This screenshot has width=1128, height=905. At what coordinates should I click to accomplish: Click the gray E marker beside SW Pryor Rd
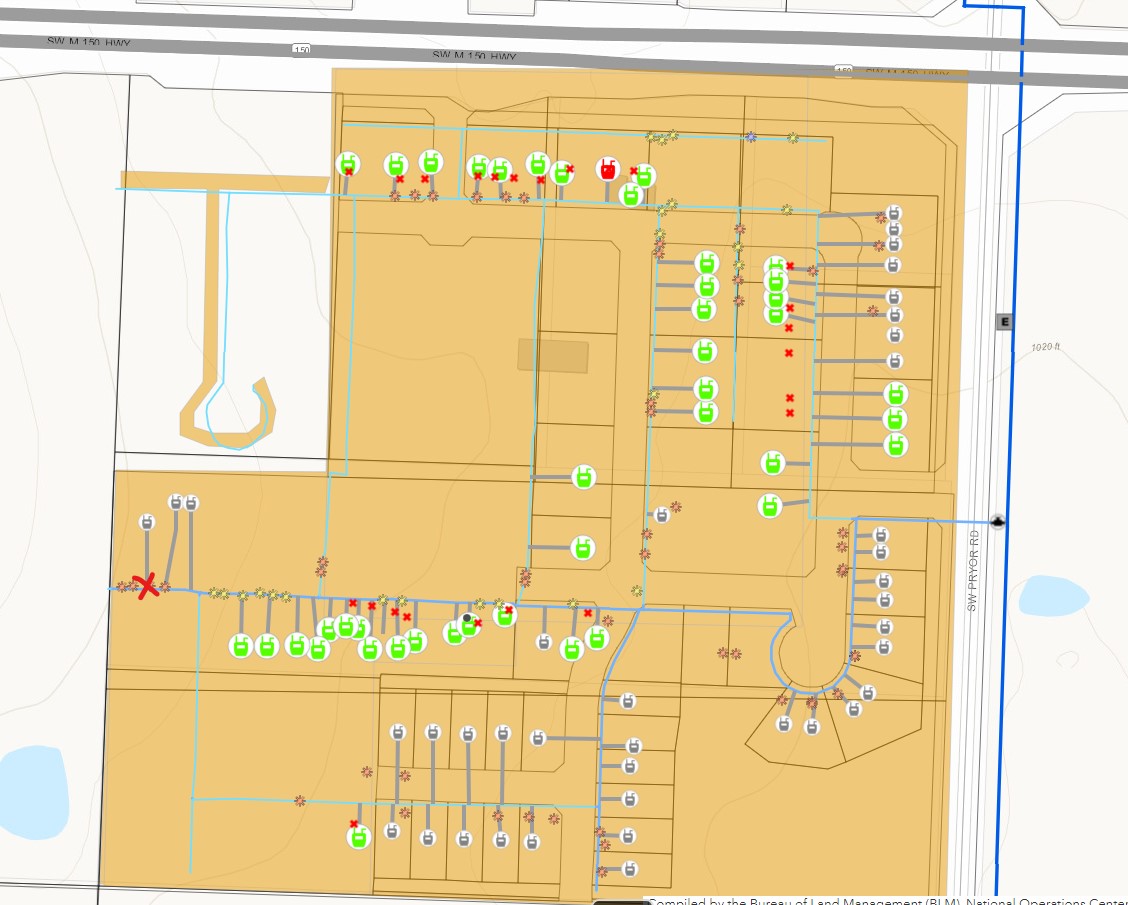[1005, 321]
